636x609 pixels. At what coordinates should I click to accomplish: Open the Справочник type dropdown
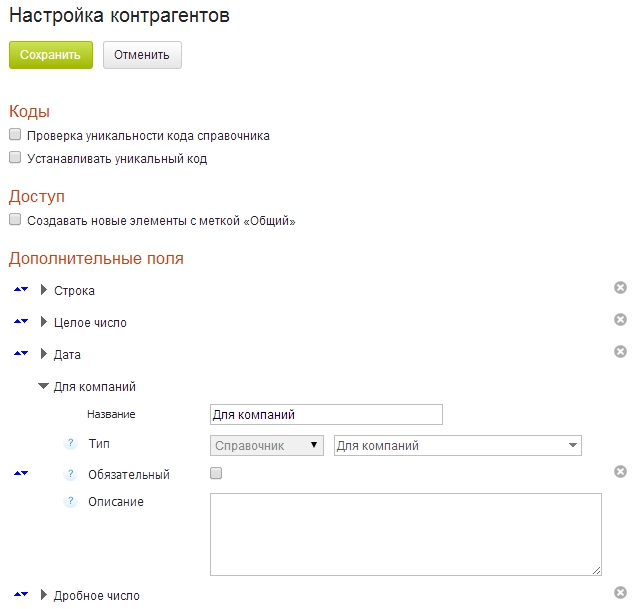tap(266, 445)
